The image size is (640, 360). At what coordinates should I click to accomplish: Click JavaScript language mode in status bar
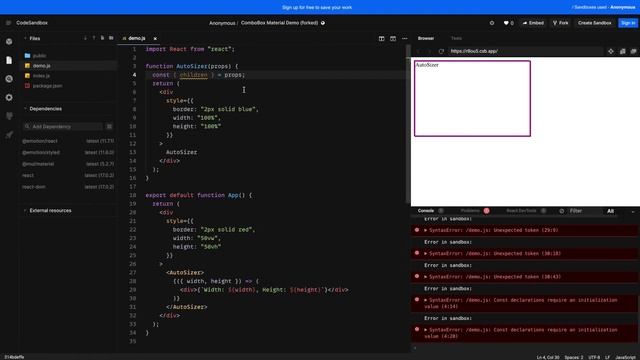(x=626, y=357)
